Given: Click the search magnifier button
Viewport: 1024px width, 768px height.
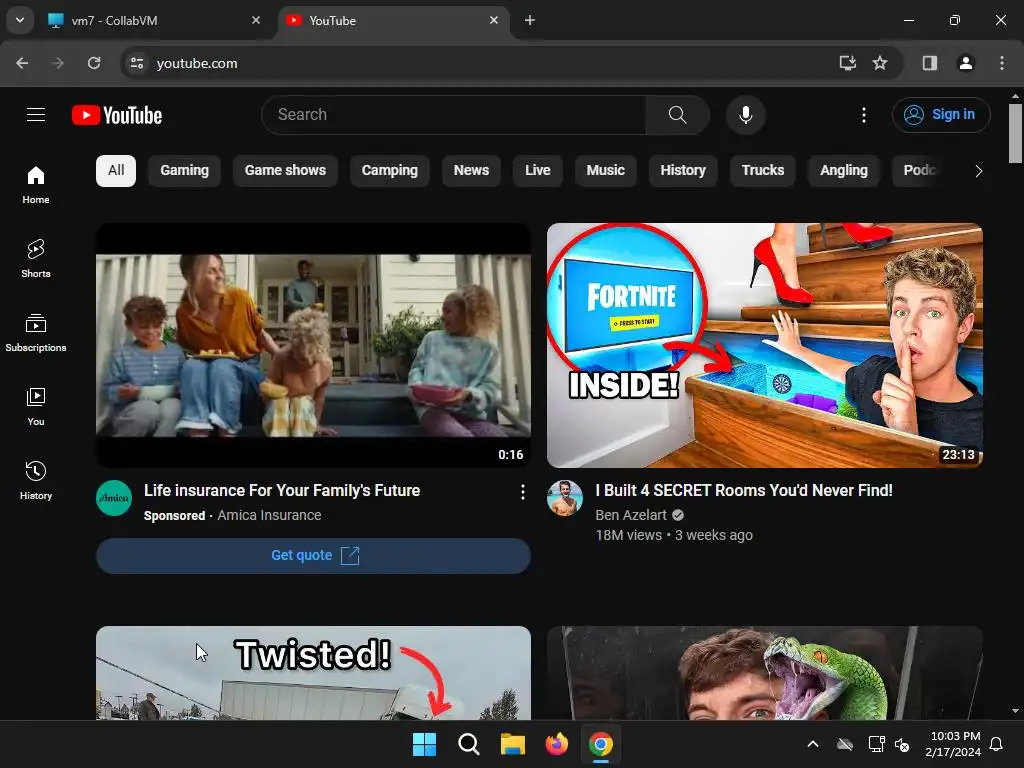Looking at the screenshot, I should 678,115.
